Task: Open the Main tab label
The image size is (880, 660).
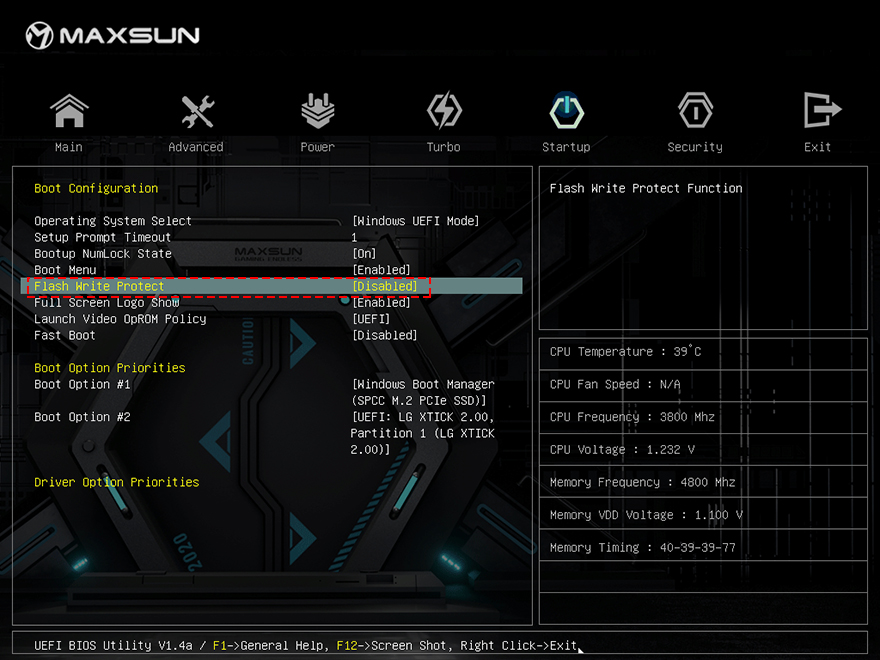Action: pos(69,147)
